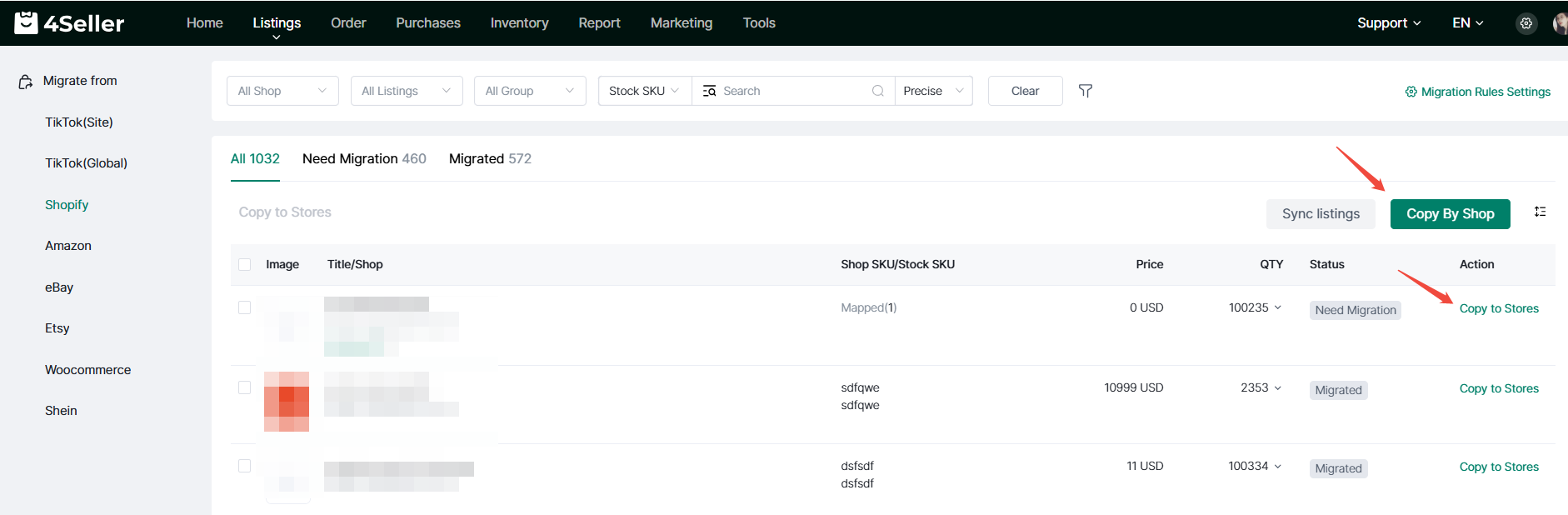
Task: Click the 10999 USD price cell
Action: click(1134, 388)
